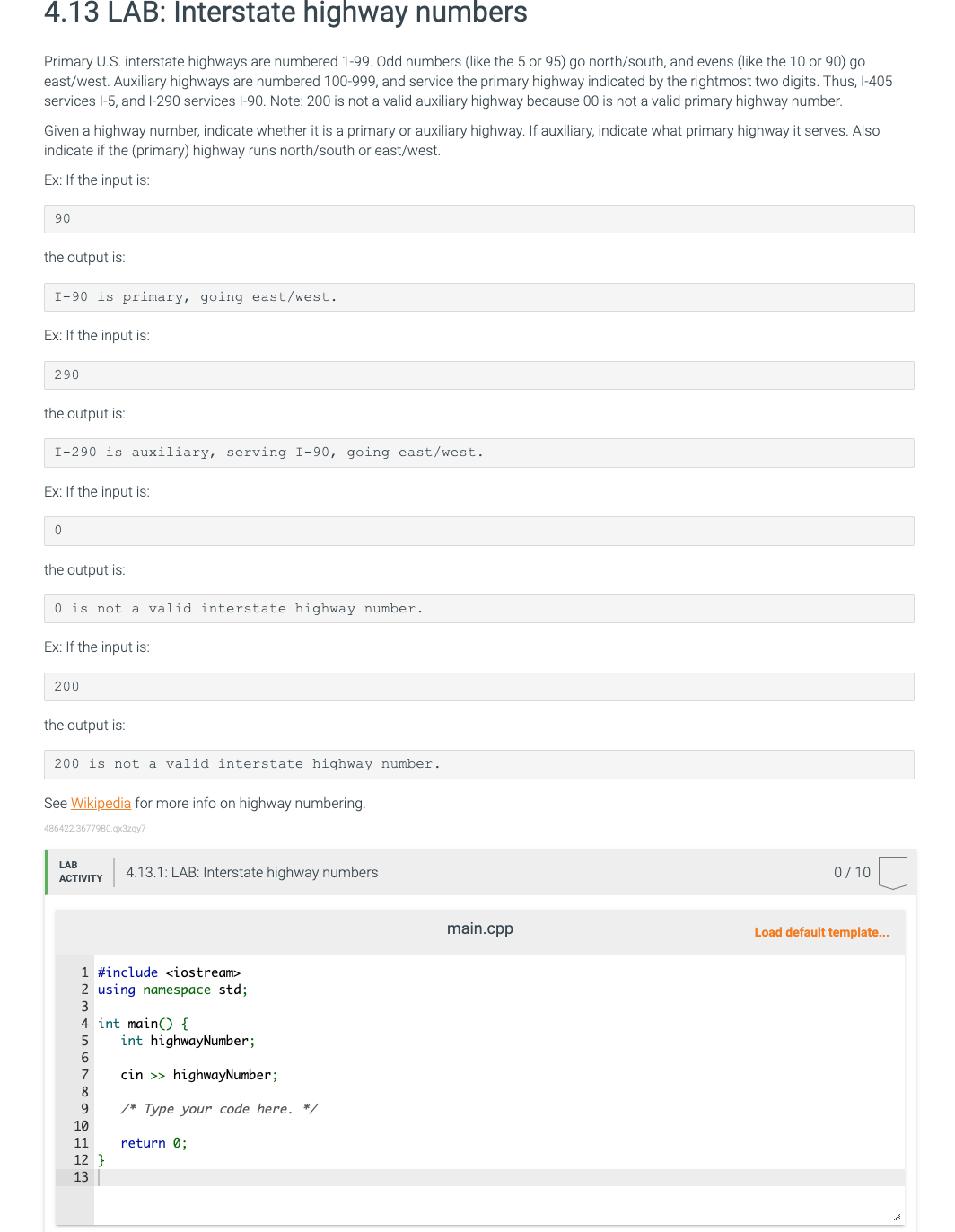The image size is (955, 1232).
Task: Click the 4.13.1 LAB activity title
Action: (252, 872)
